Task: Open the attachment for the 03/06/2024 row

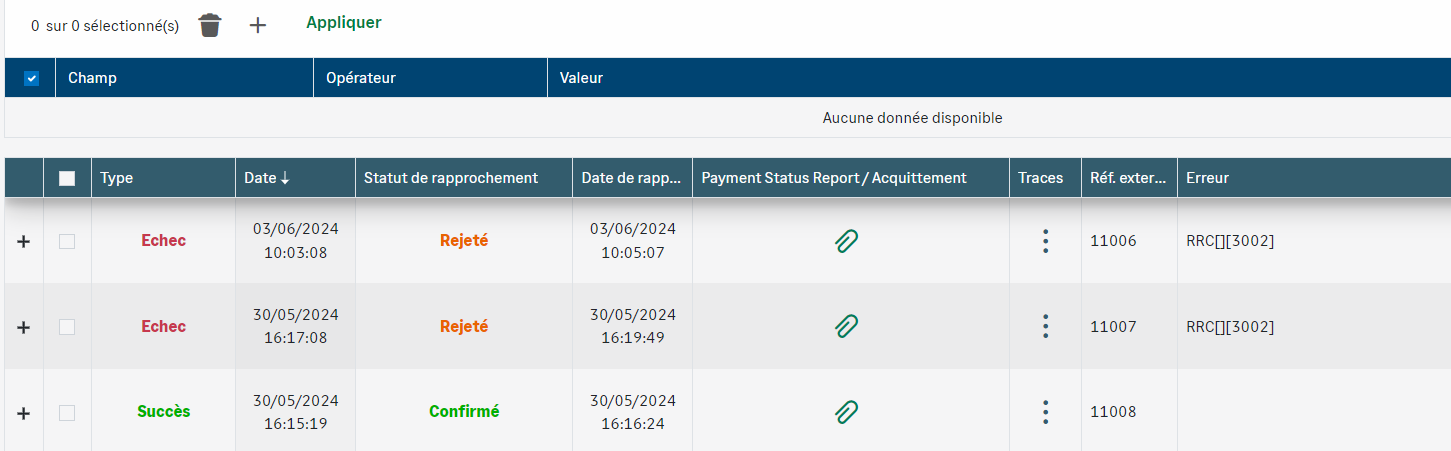Action: pos(846,240)
